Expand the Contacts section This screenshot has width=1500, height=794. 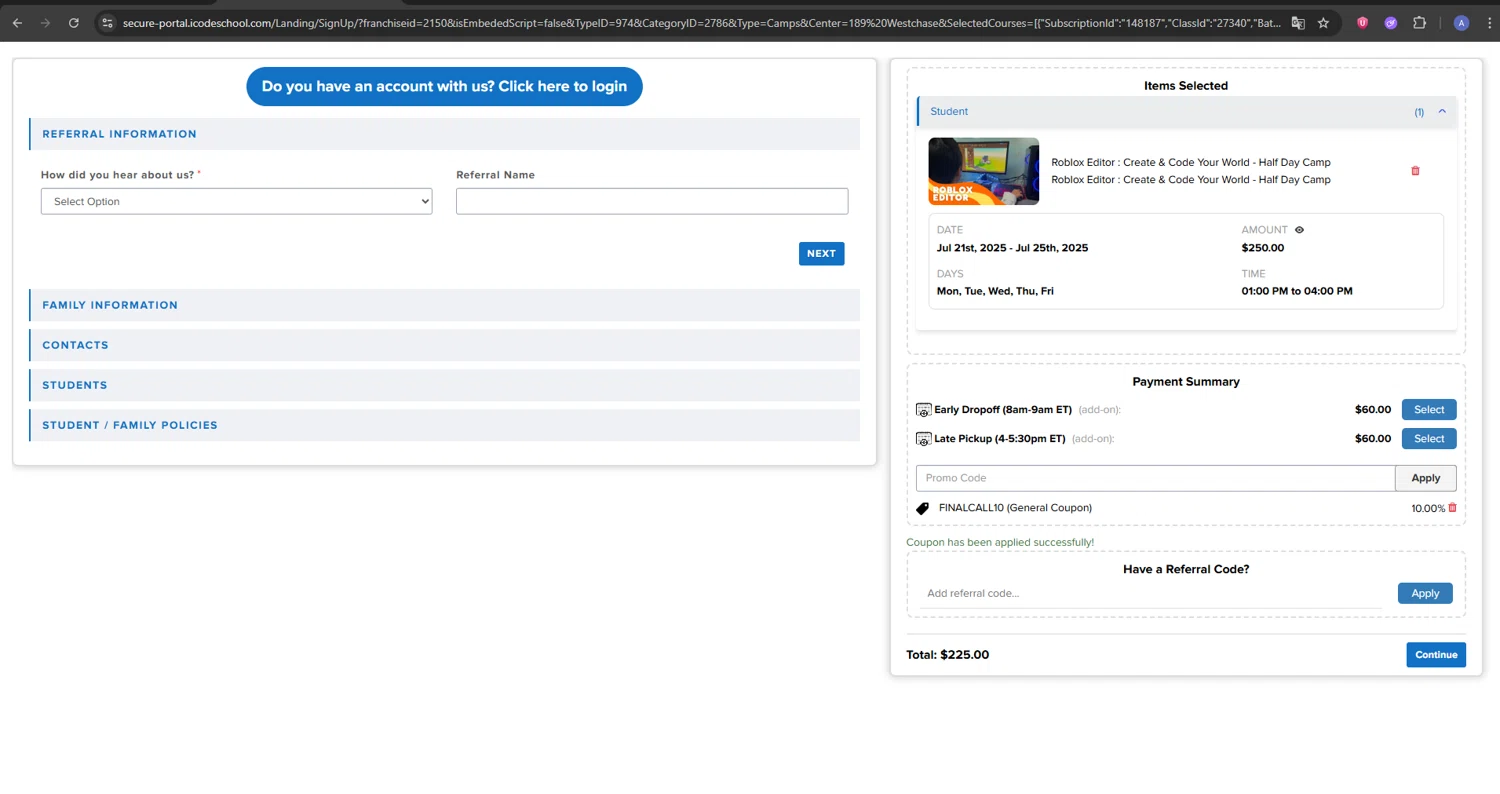click(x=444, y=345)
